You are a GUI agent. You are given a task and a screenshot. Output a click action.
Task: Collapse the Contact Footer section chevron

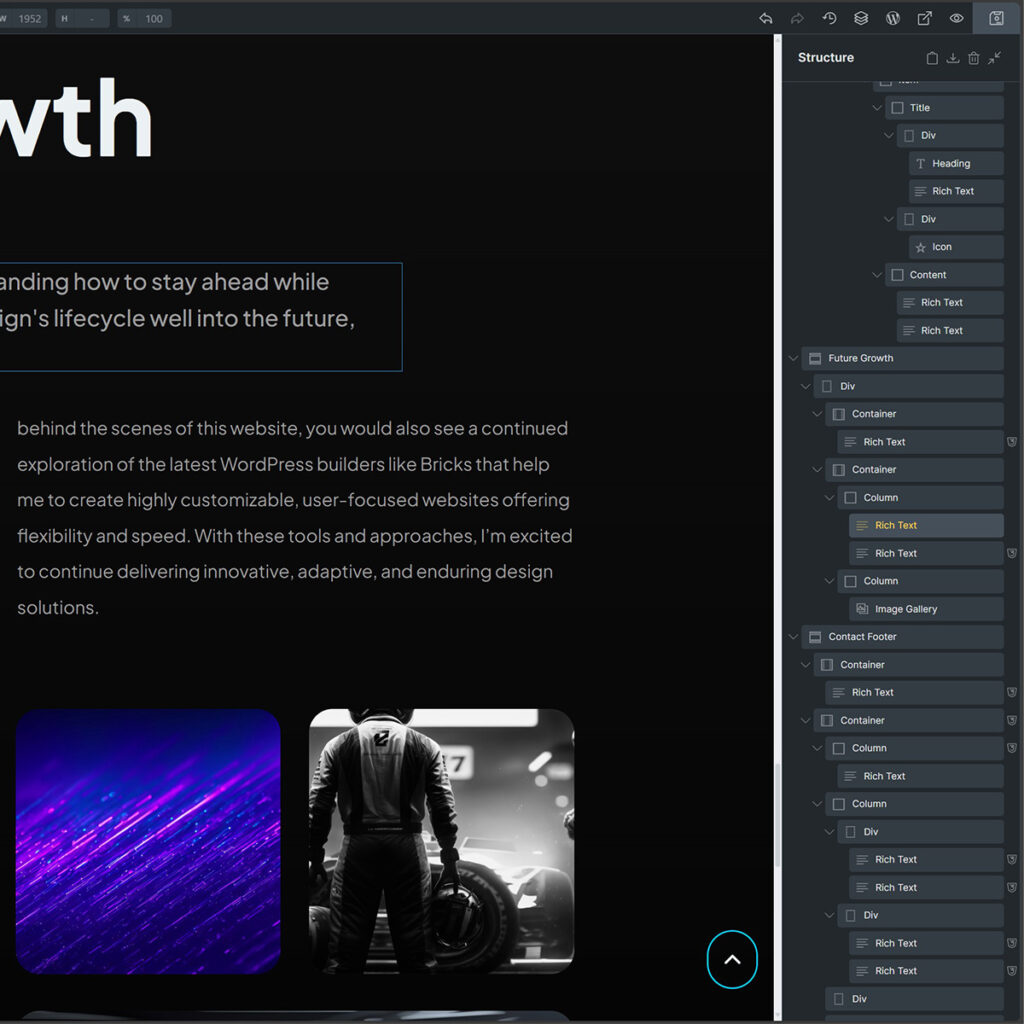coord(794,637)
